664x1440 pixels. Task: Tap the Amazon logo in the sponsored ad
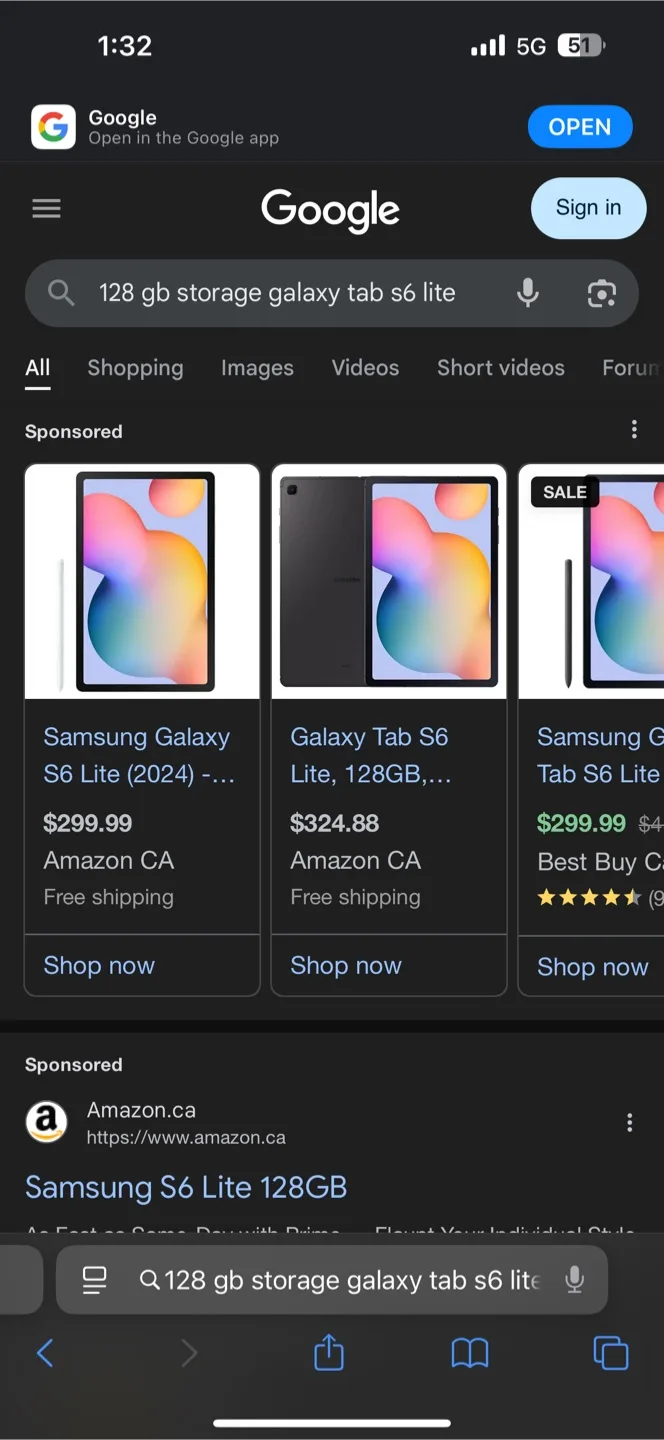click(45, 1121)
